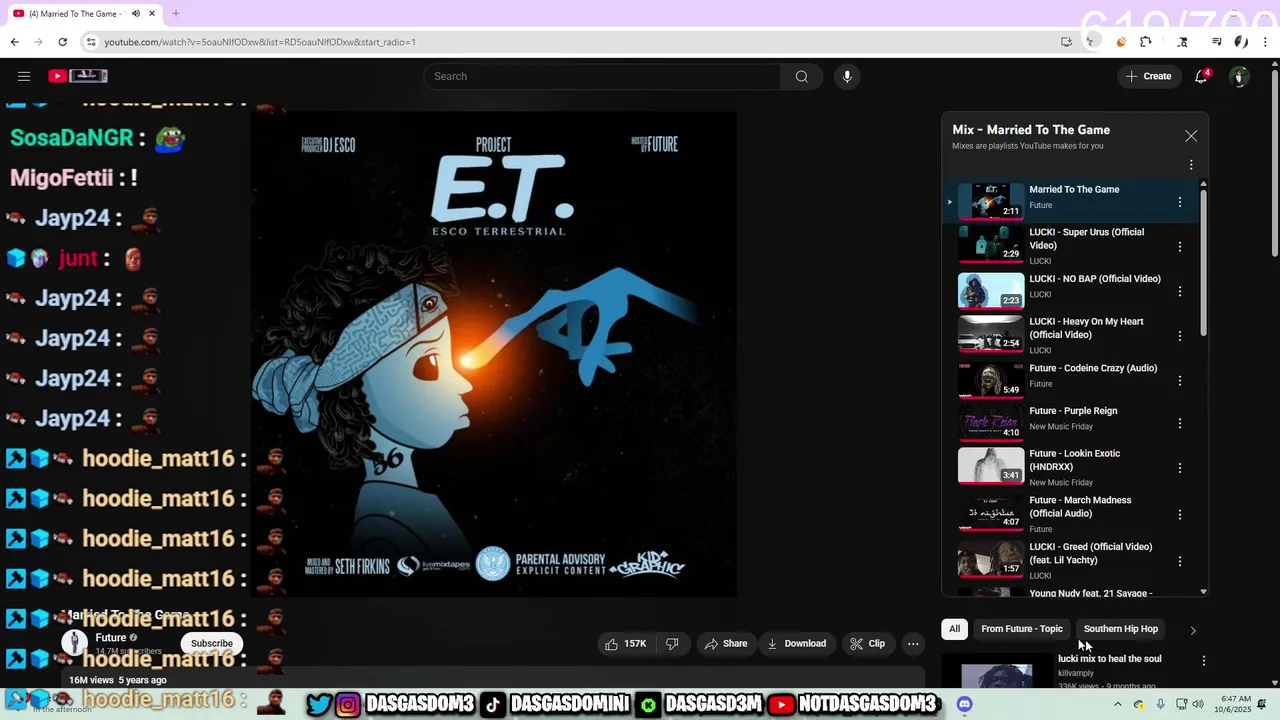Click the Discord icon in taskbar

[x=964, y=704]
